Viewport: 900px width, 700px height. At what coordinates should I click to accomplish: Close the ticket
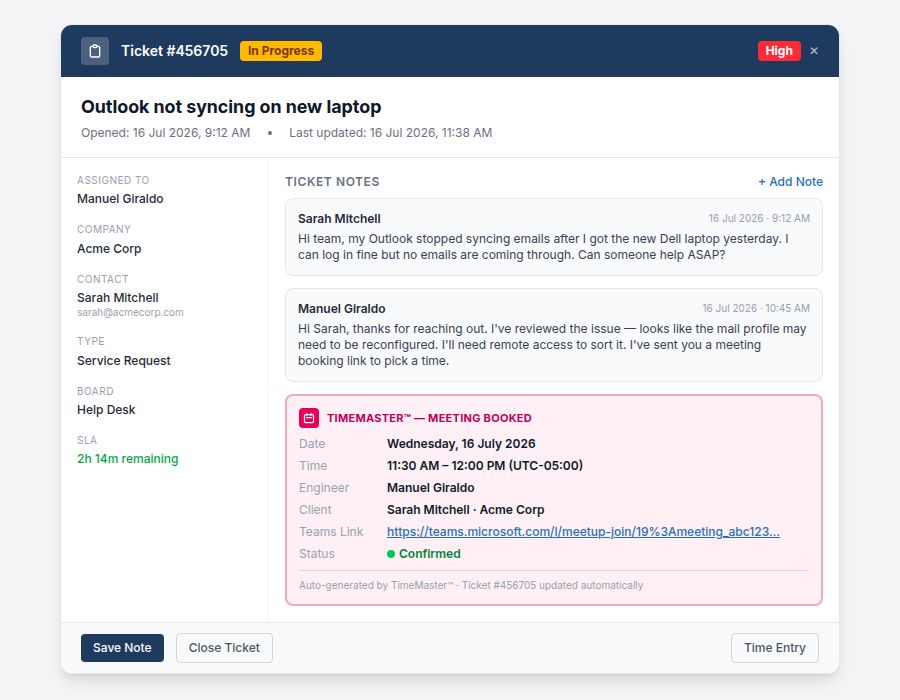coord(224,648)
